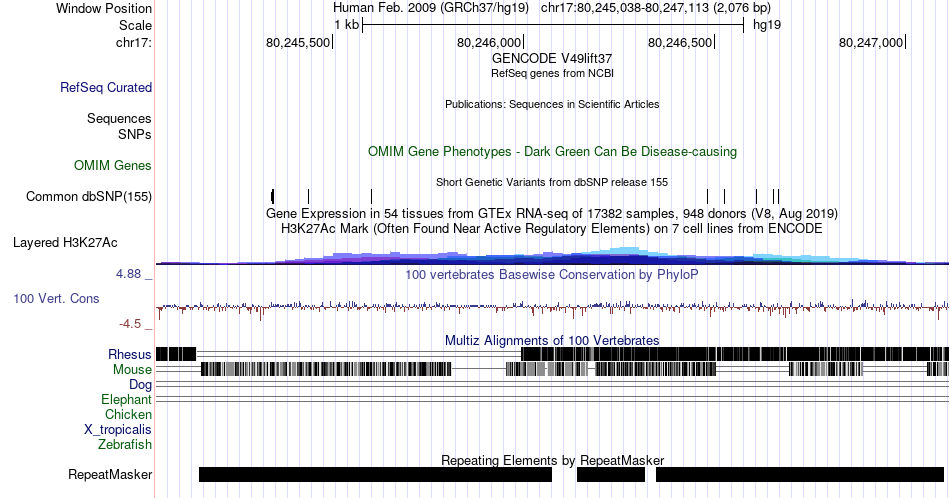Click the RefSeq genes from NCBI title

click(x=552, y=73)
